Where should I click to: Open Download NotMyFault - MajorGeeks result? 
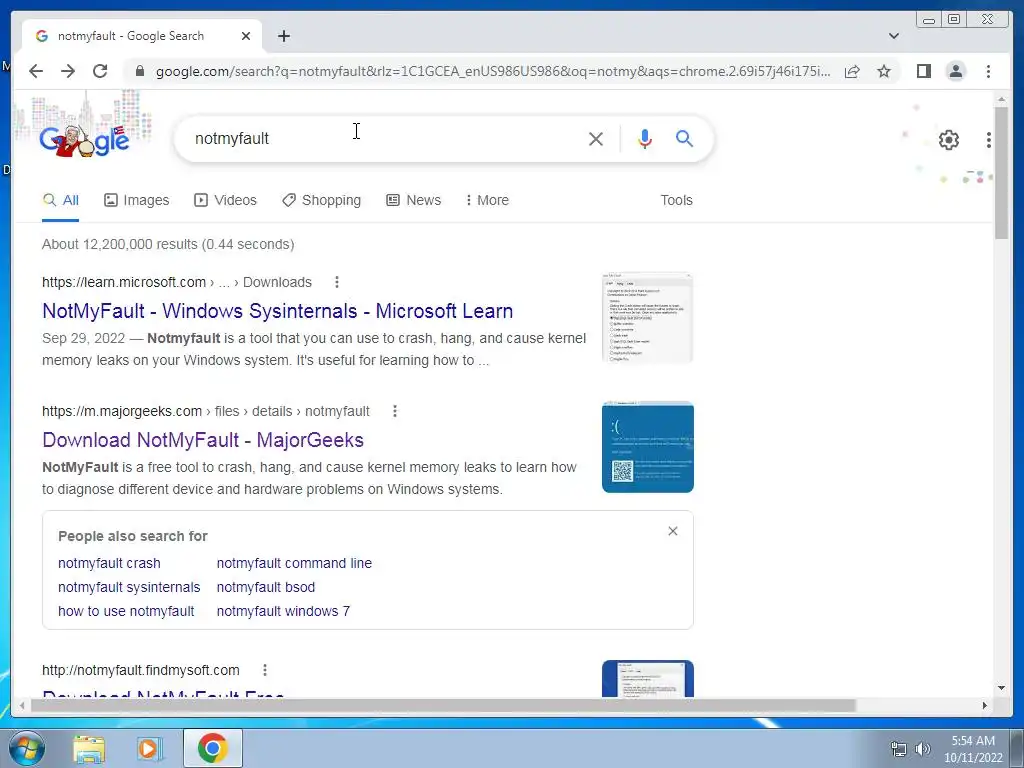coord(203,440)
